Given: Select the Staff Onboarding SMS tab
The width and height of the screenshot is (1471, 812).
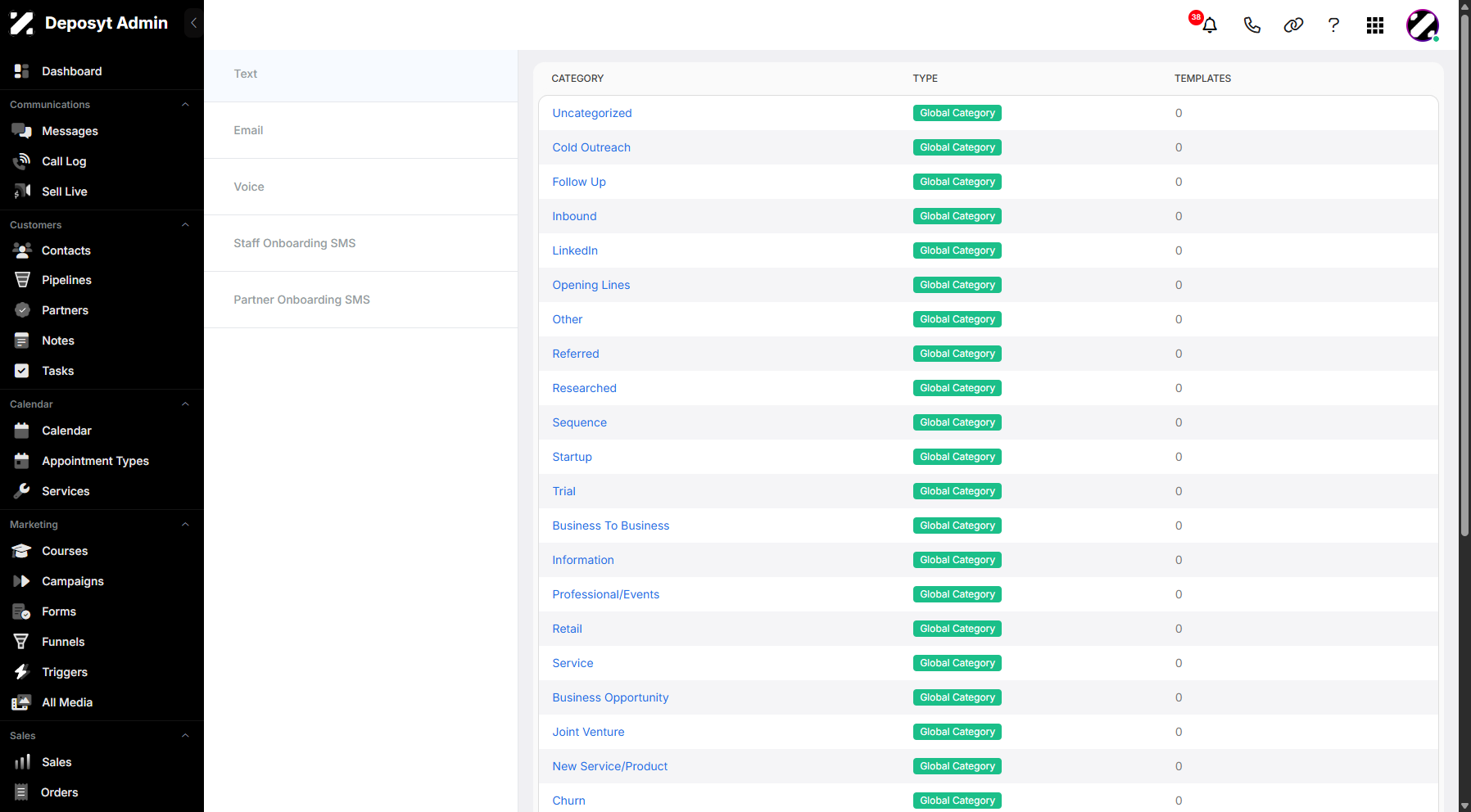Looking at the screenshot, I should [360, 243].
